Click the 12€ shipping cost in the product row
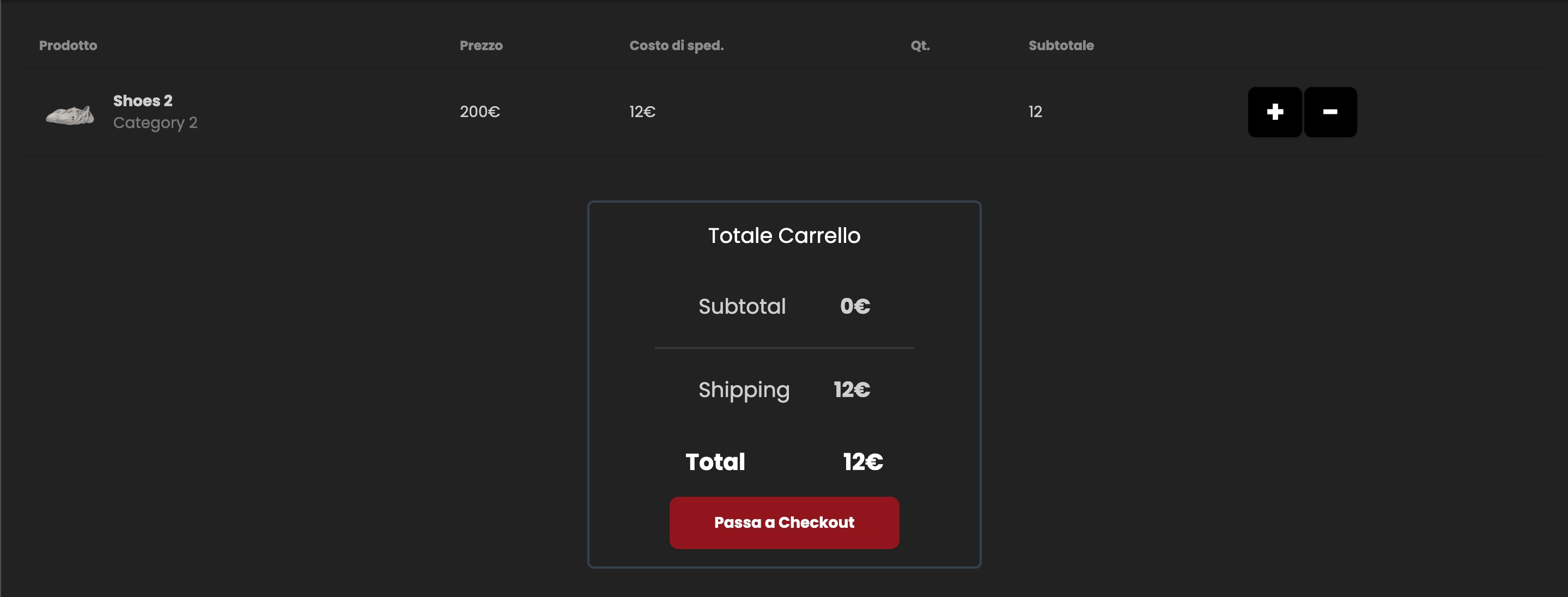Screen dimensions: 1568x597 click(642, 112)
